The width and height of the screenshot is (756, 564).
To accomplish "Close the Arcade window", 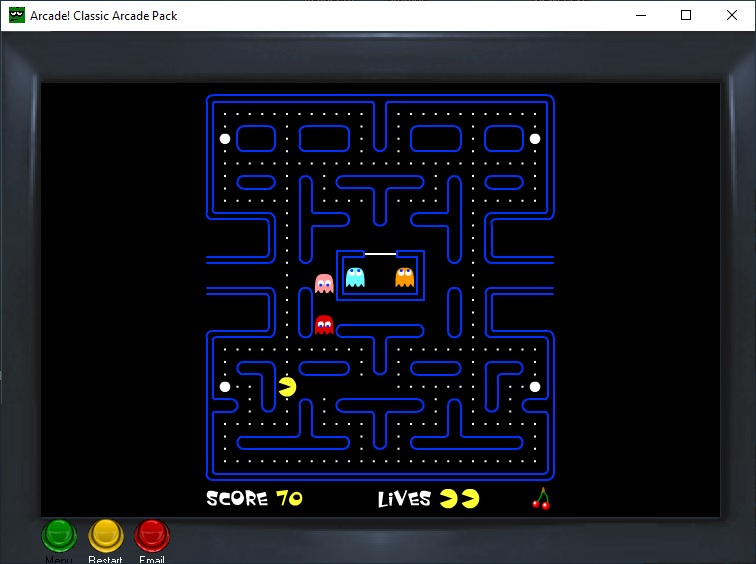I will coord(732,15).
